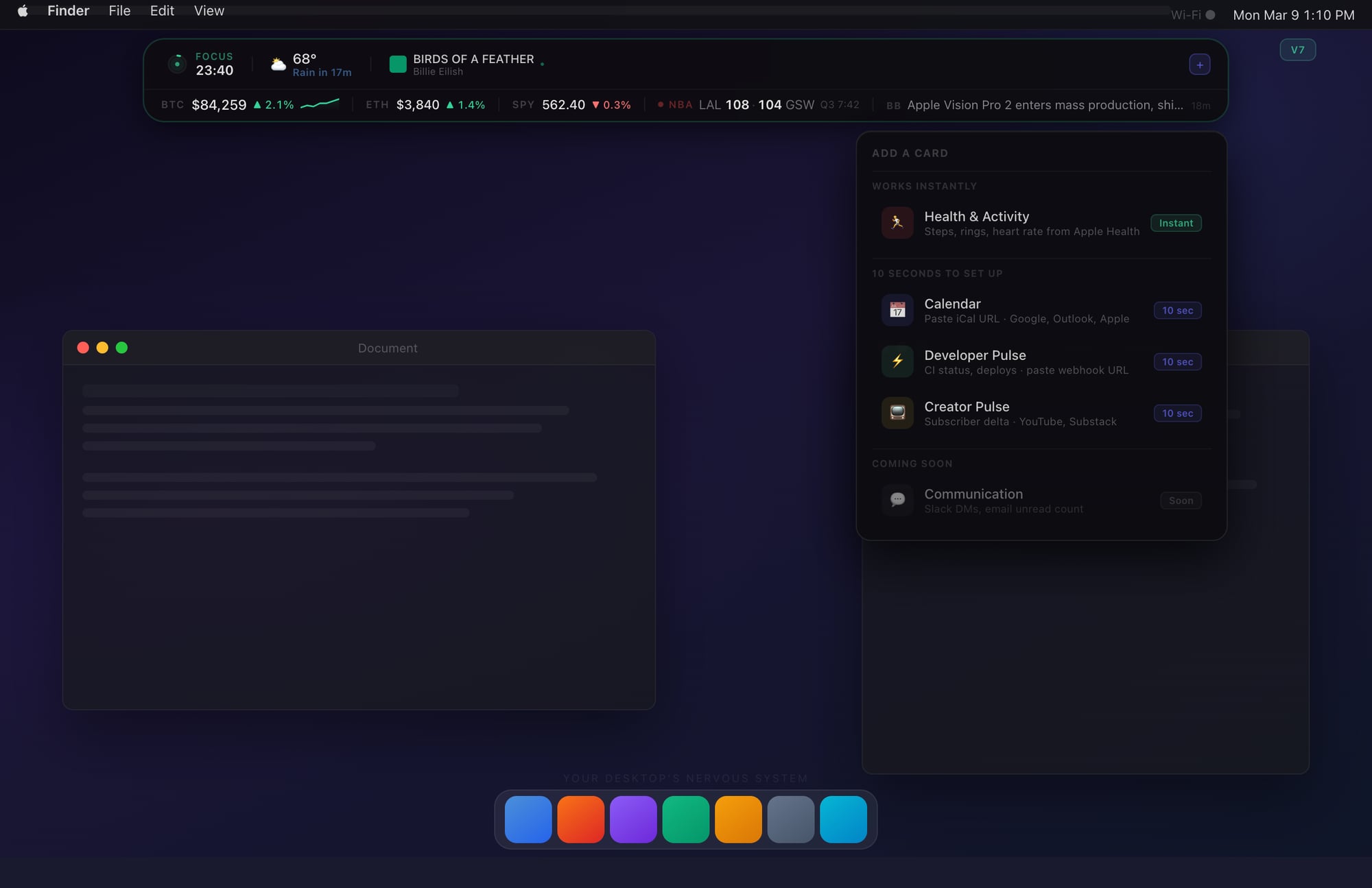
Task: Open the Apple Vision Pro news headline
Action: pos(1044,105)
